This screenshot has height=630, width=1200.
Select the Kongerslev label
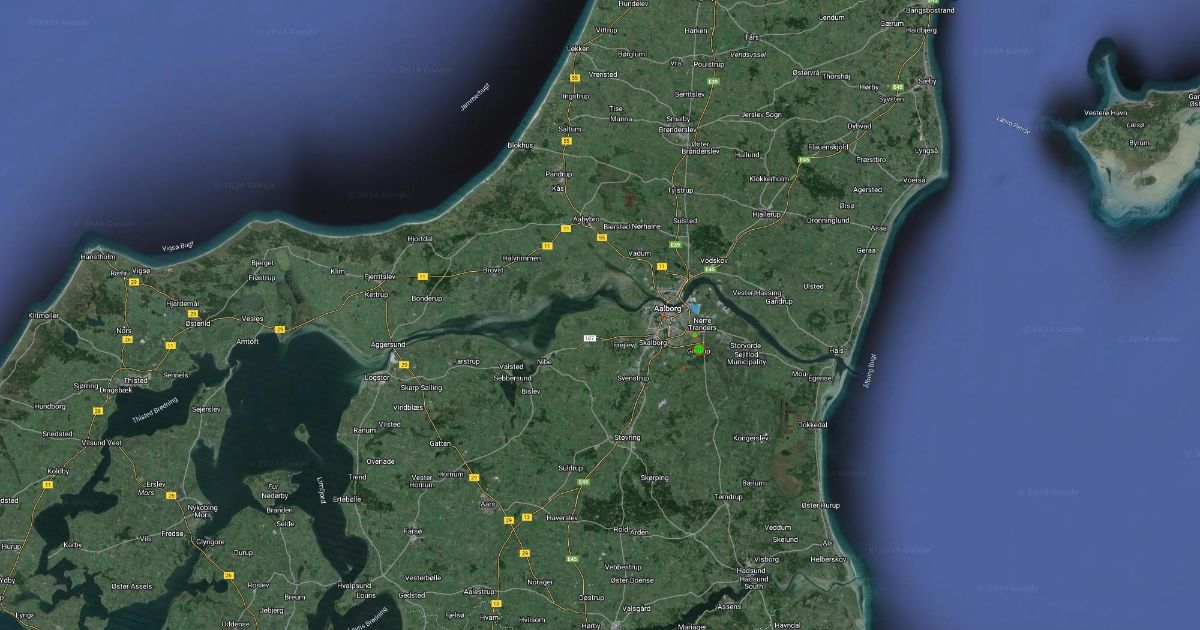click(x=752, y=438)
